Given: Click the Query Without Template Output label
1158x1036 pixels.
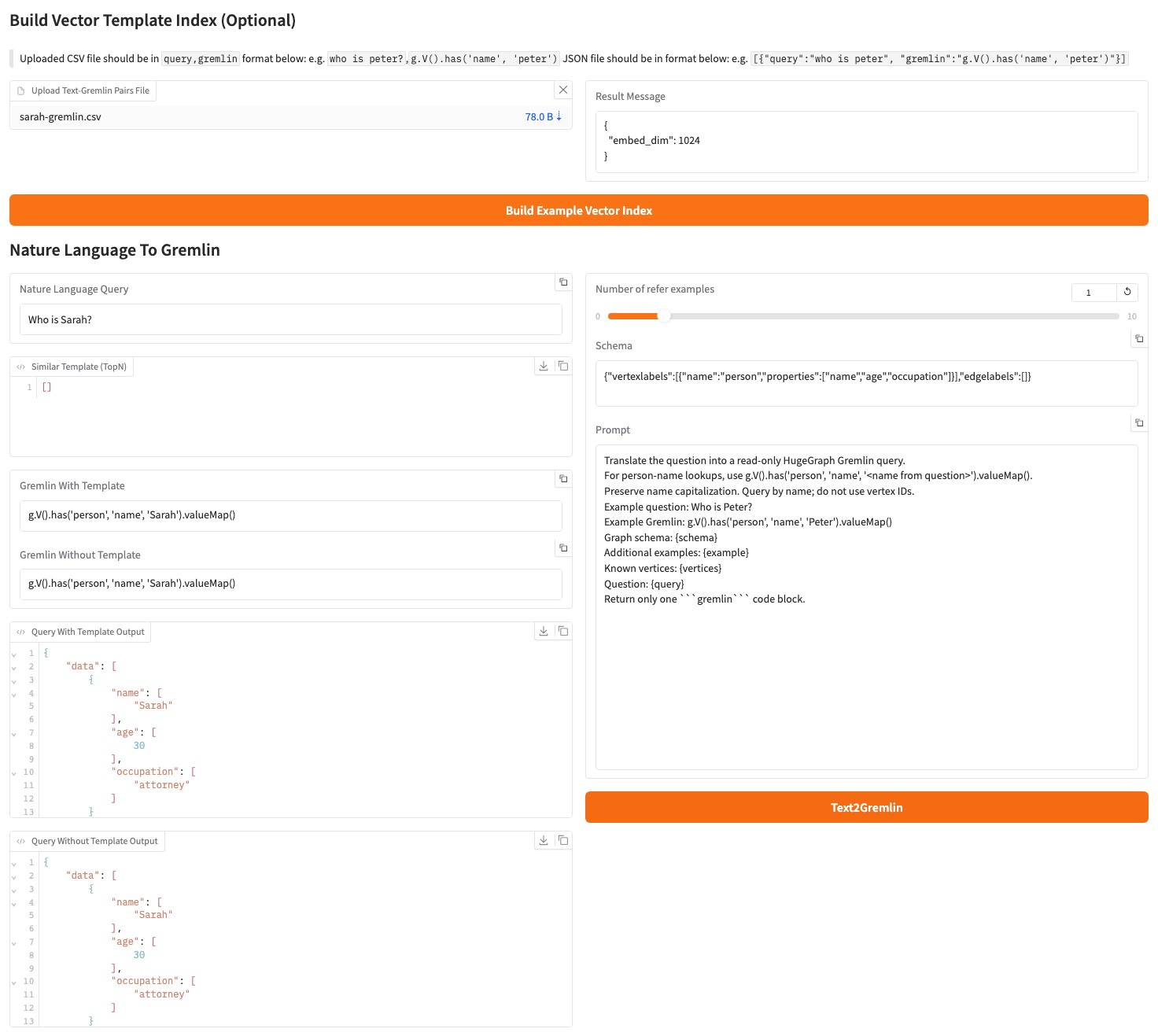Looking at the screenshot, I should click(x=87, y=841).
